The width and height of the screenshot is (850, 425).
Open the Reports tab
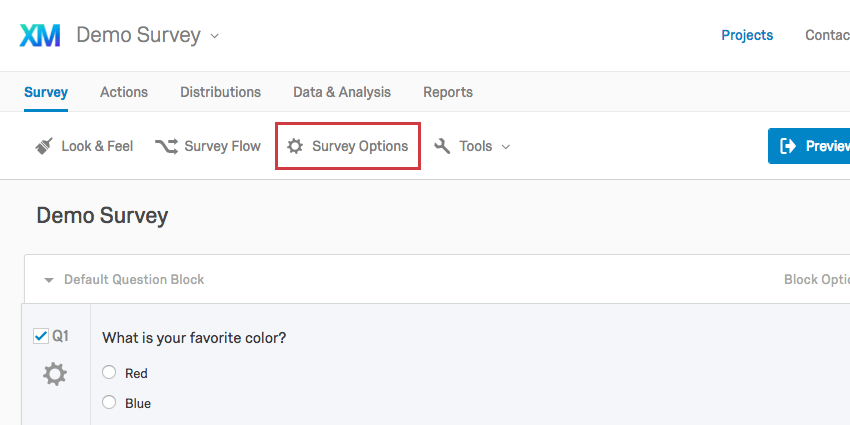point(448,92)
